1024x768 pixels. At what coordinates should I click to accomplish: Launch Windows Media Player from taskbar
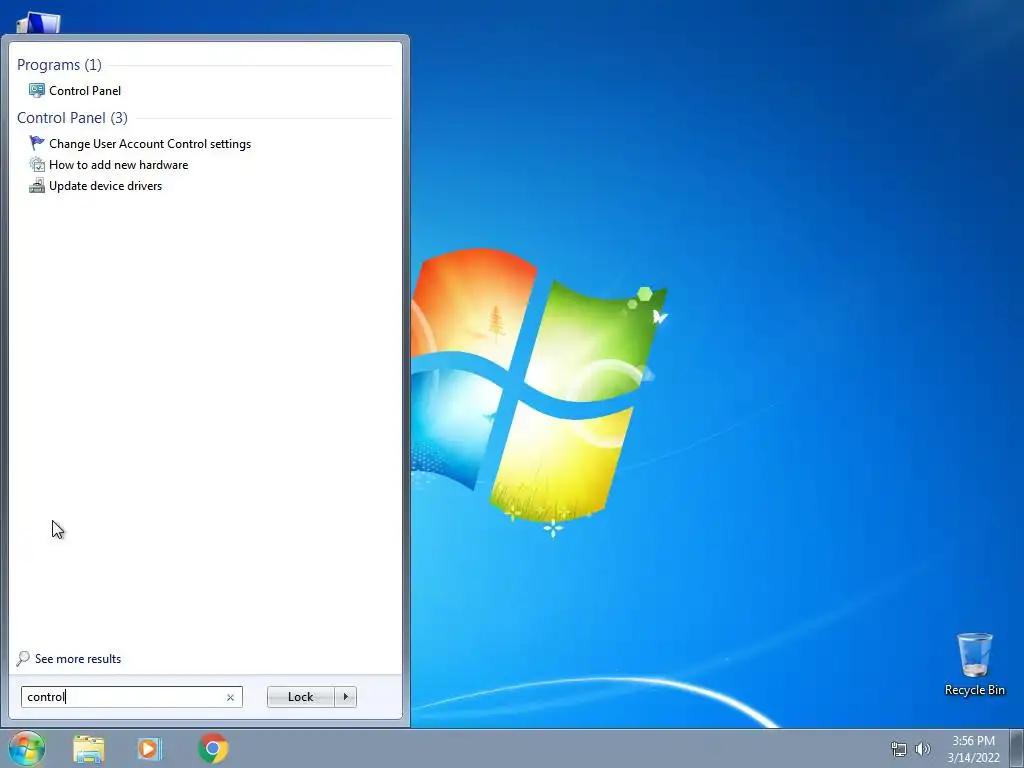point(150,749)
